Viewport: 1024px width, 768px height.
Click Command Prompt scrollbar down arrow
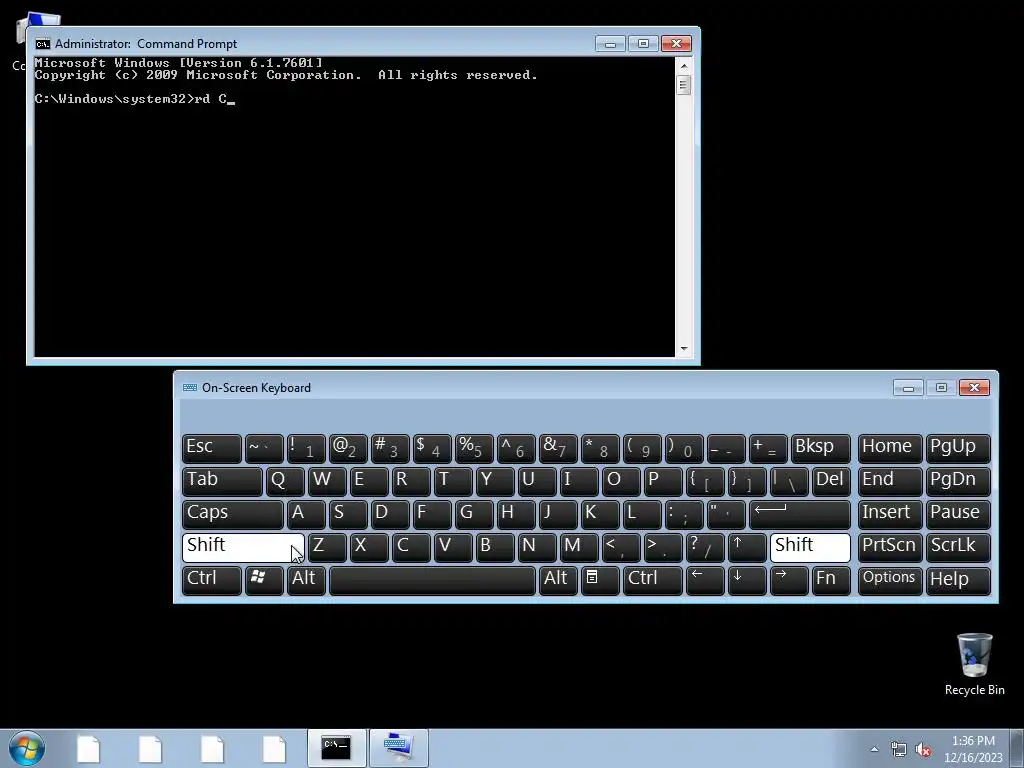684,349
